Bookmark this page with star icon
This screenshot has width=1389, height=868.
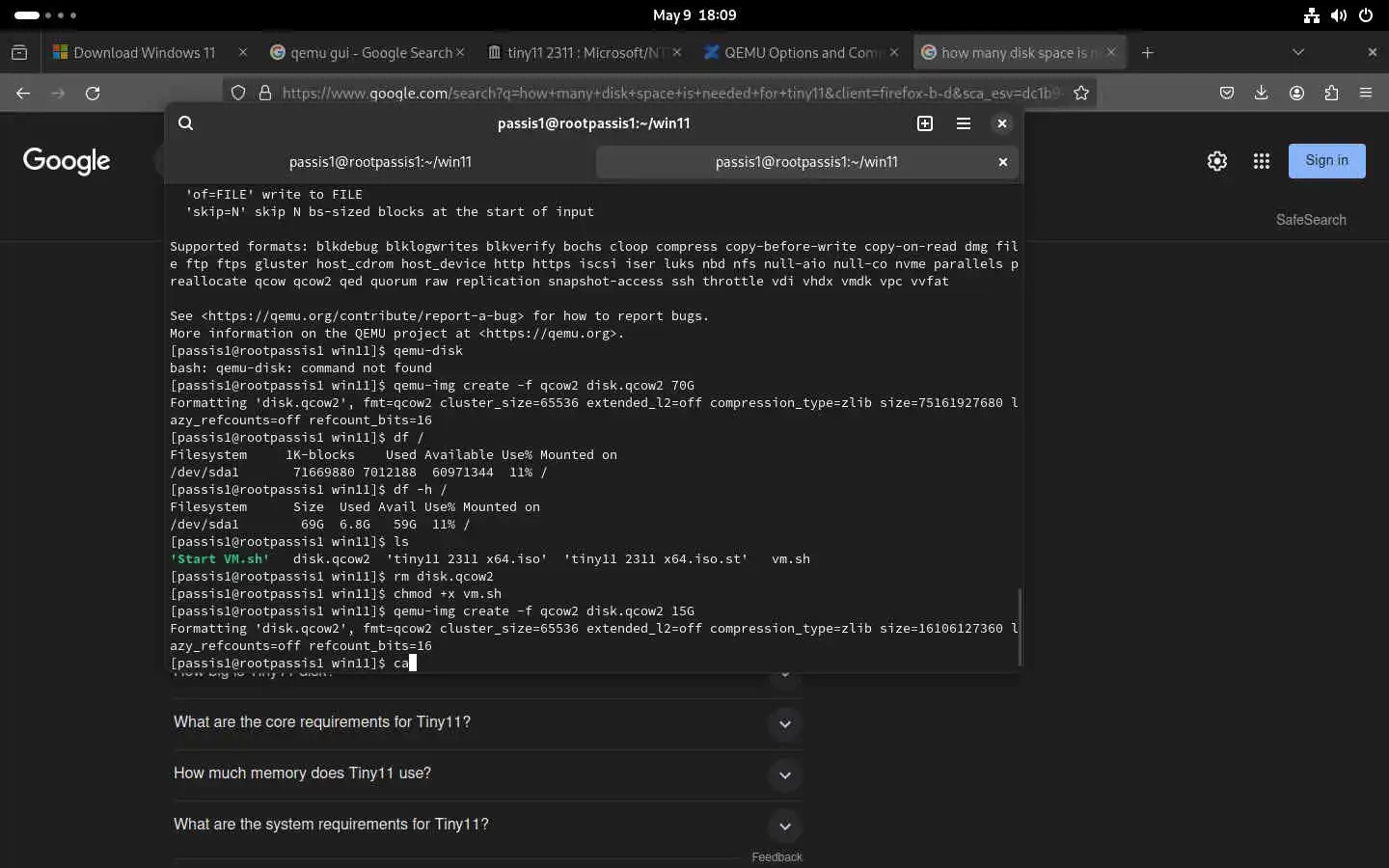coord(1081,93)
